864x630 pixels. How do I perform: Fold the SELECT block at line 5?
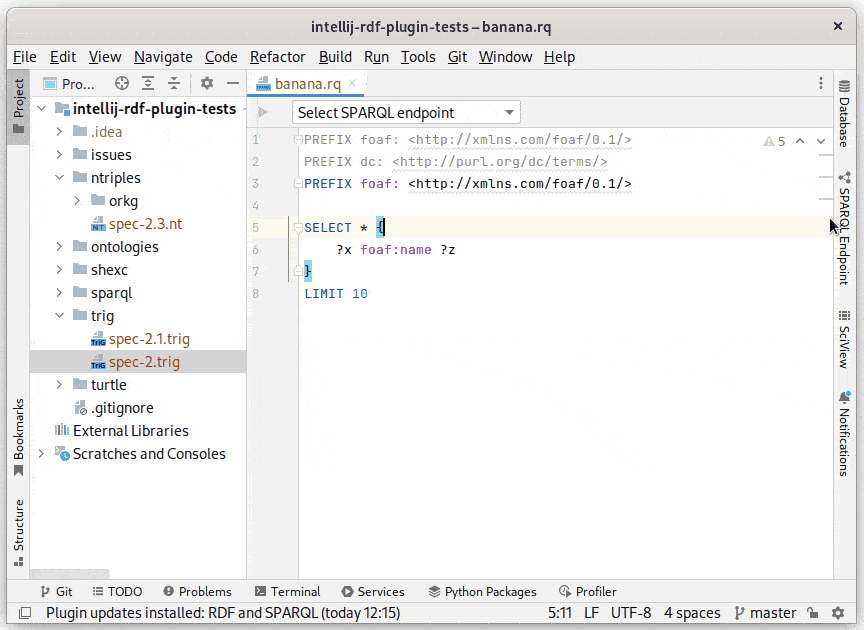(298, 227)
